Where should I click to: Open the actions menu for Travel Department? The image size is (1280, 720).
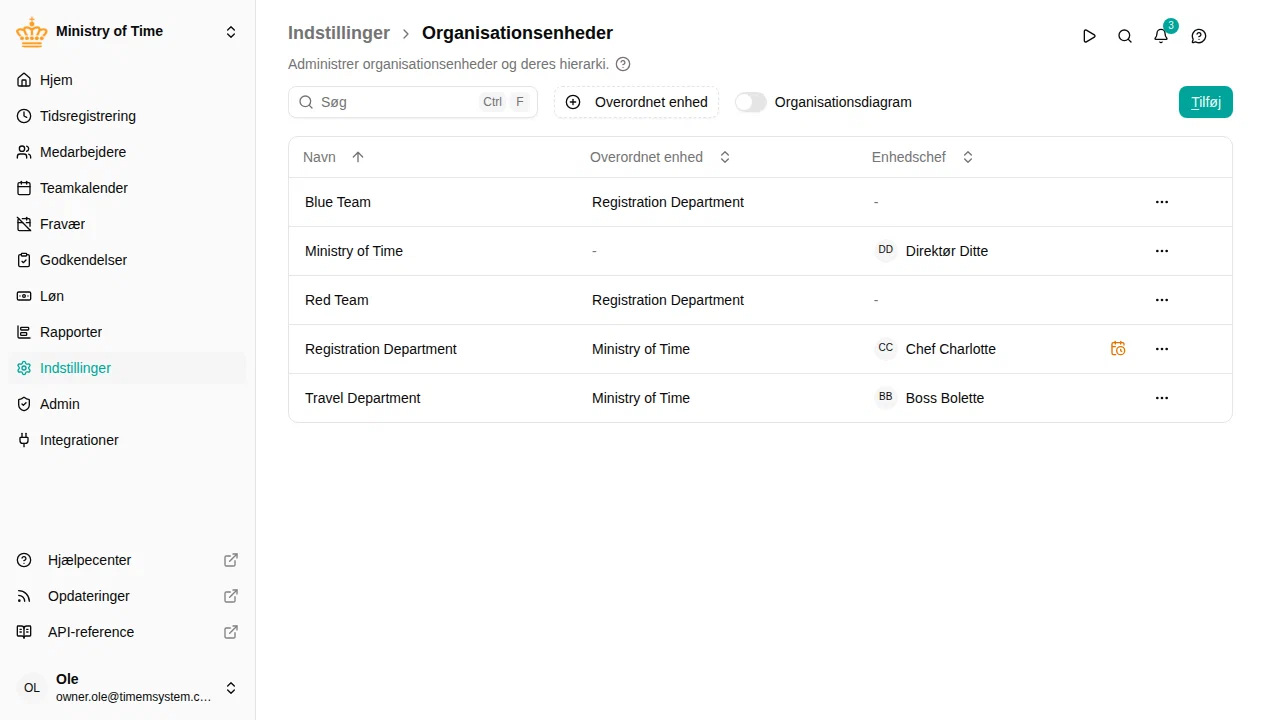[x=1162, y=398]
